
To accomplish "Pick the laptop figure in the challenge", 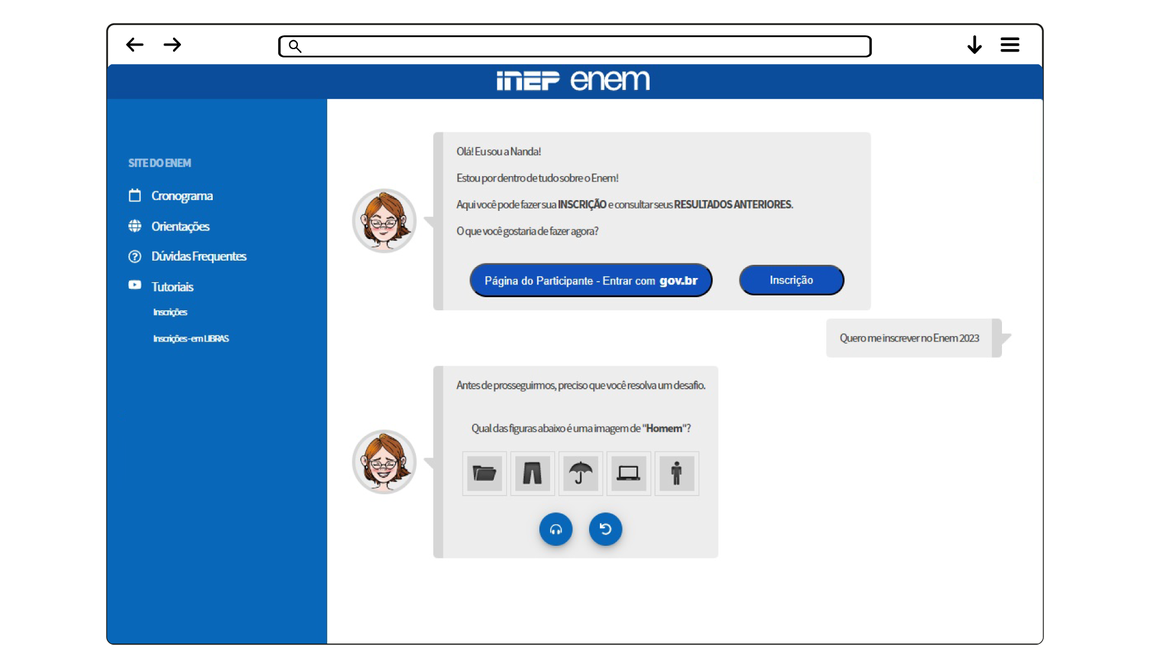I will click(x=629, y=474).
